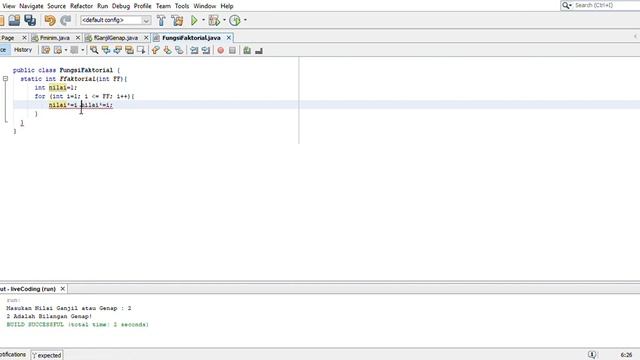The image size is (640, 360).
Task: Click the 6:26 caret position indicator
Action: coord(626,355)
